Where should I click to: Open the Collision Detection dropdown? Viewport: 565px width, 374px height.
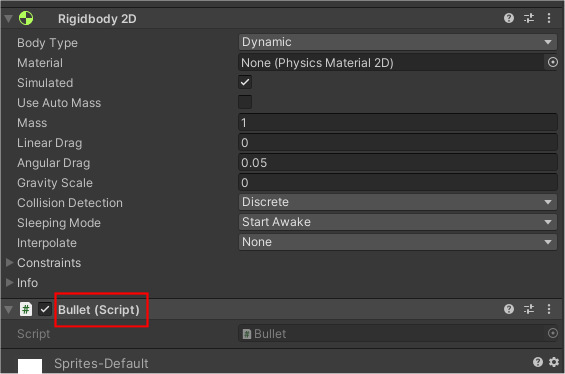(x=398, y=202)
